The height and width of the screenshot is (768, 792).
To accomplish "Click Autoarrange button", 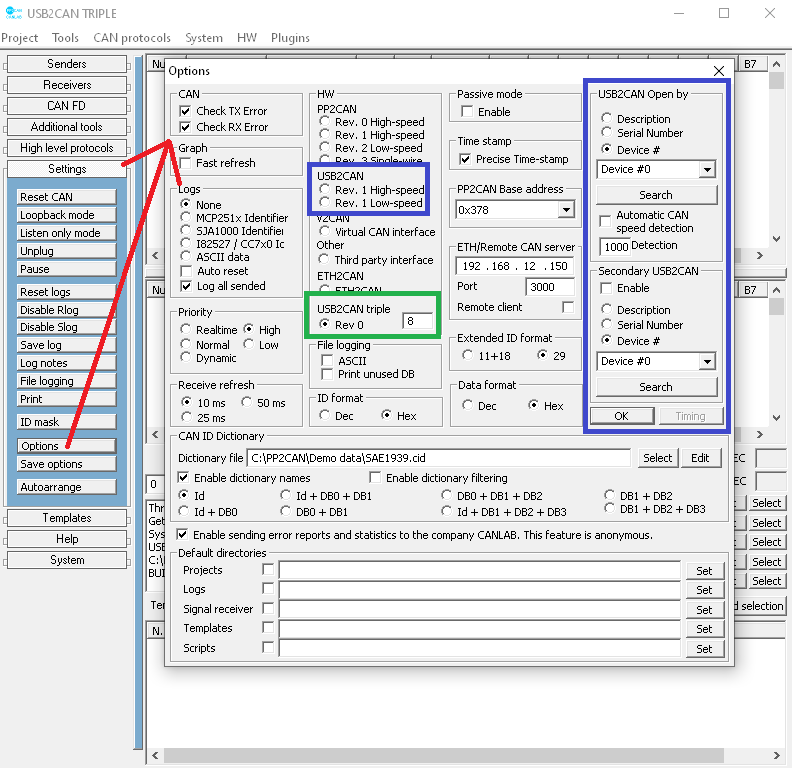I will click(67, 487).
